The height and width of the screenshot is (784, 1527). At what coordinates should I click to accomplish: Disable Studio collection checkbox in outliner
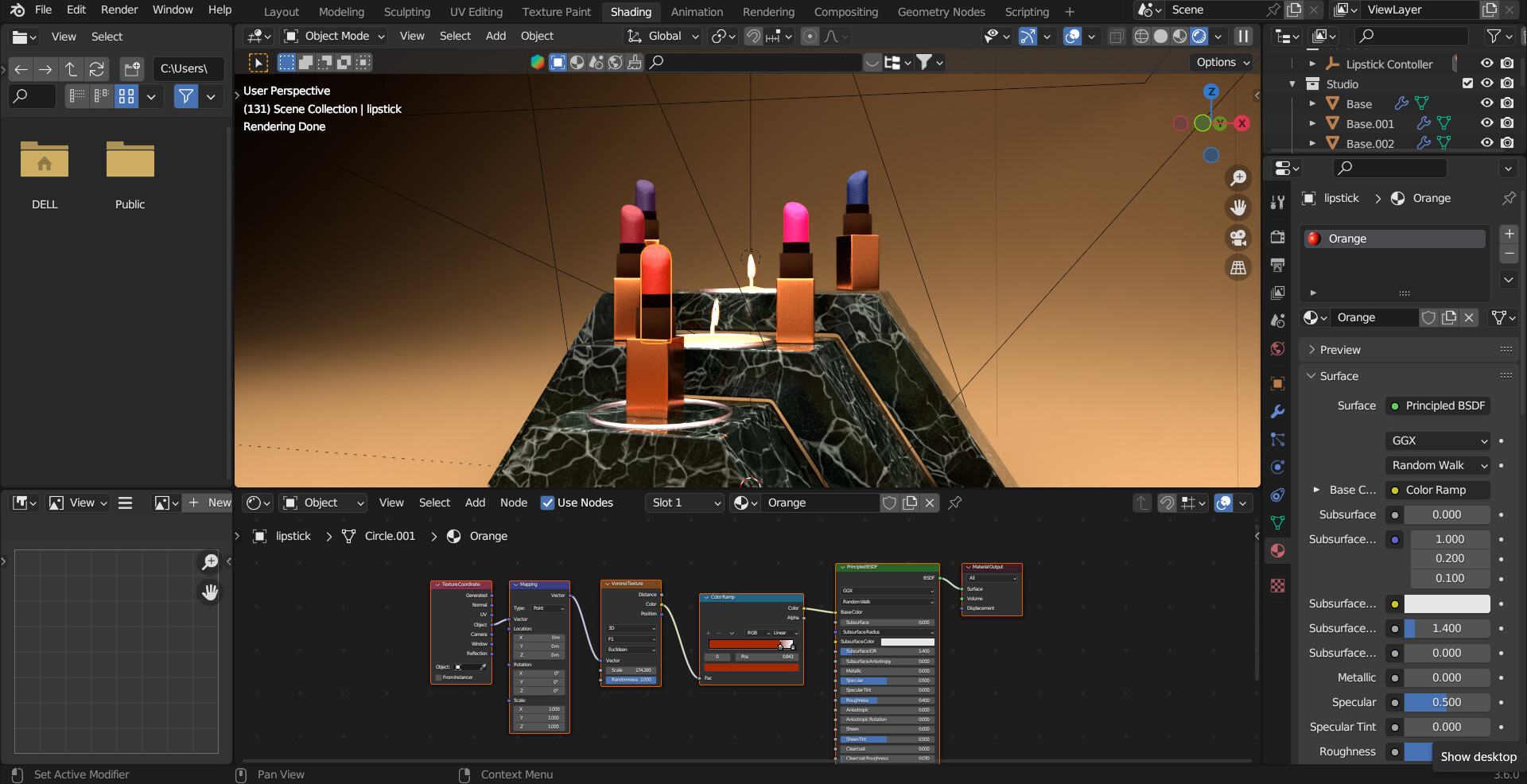pyautogui.click(x=1467, y=83)
